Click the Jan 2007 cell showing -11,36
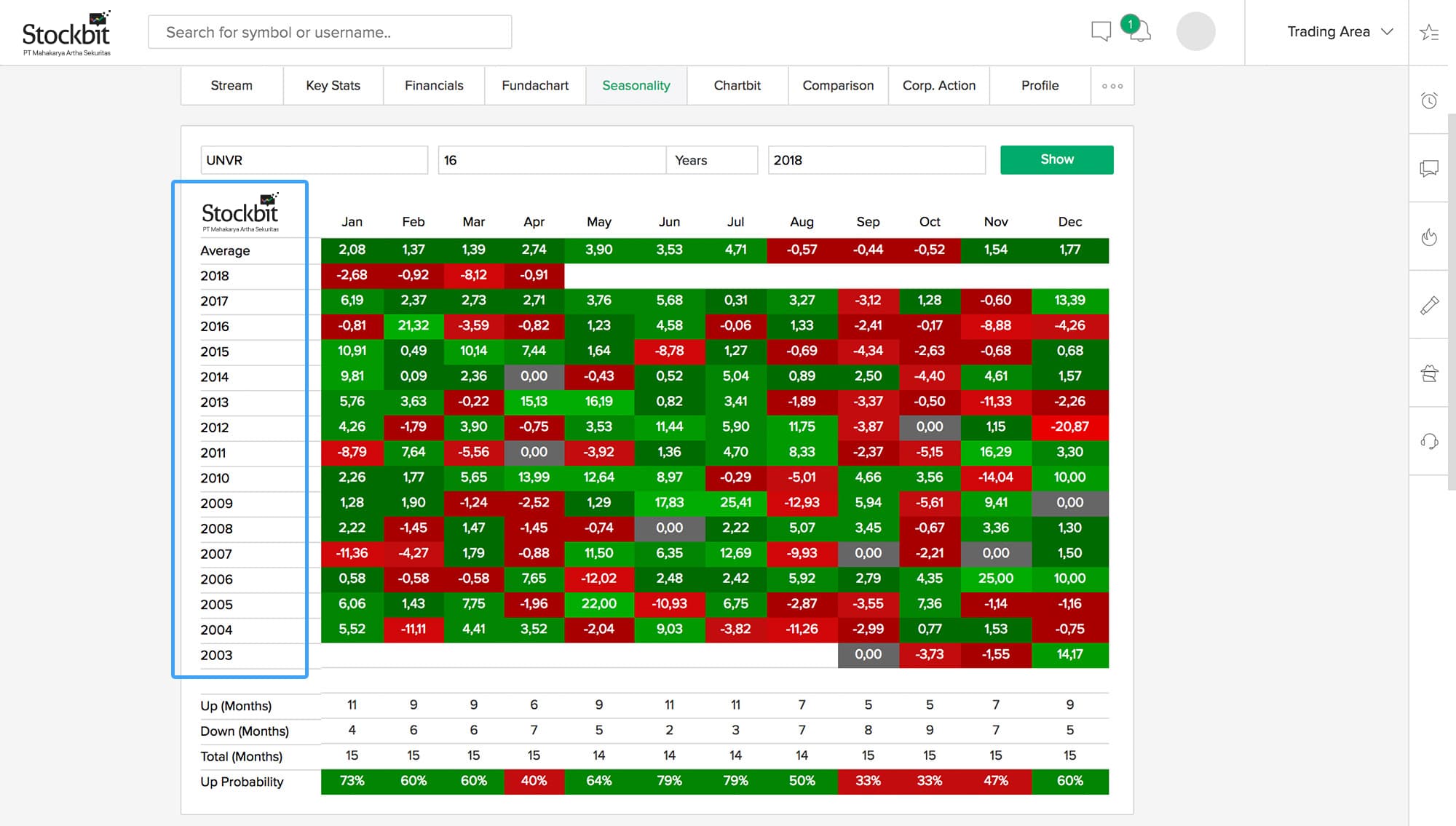 point(352,553)
